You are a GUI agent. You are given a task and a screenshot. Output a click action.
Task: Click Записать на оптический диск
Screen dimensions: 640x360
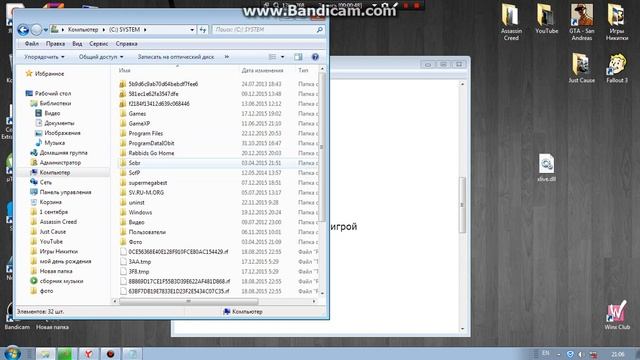176,57
